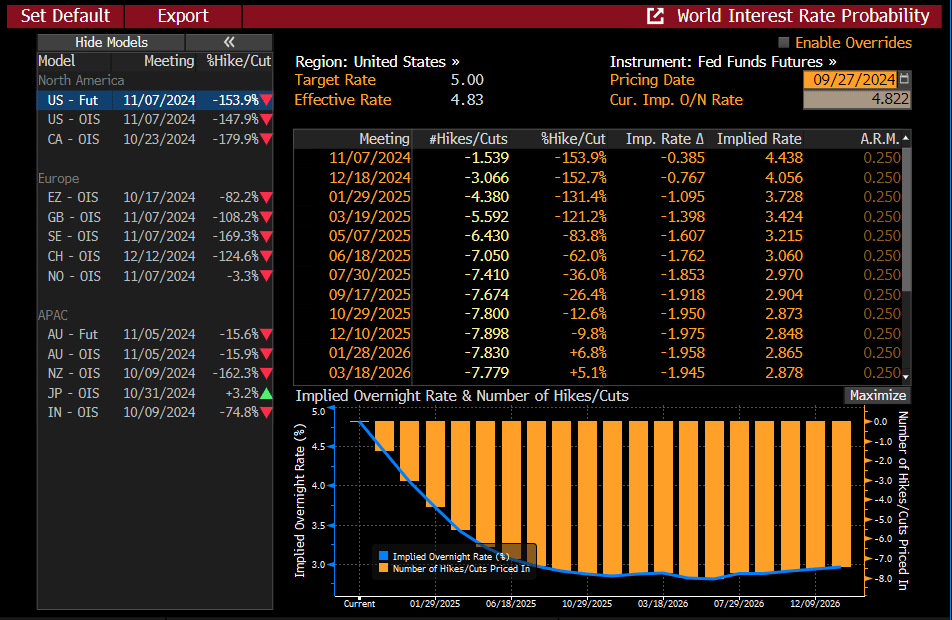The height and width of the screenshot is (620, 952).
Task: Sort by the Imp. Rate Δ column header
Action: (665, 139)
